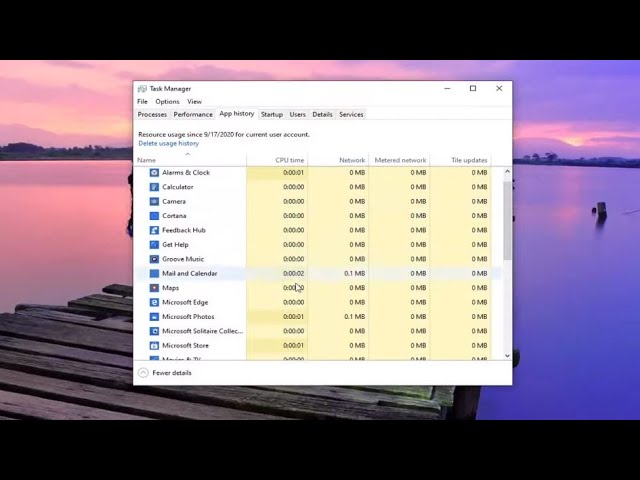This screenshot has width=640, height=480.
Task: Click Microsoft Photos CPU time 0:00:01
Action: (x=293, y=317)
